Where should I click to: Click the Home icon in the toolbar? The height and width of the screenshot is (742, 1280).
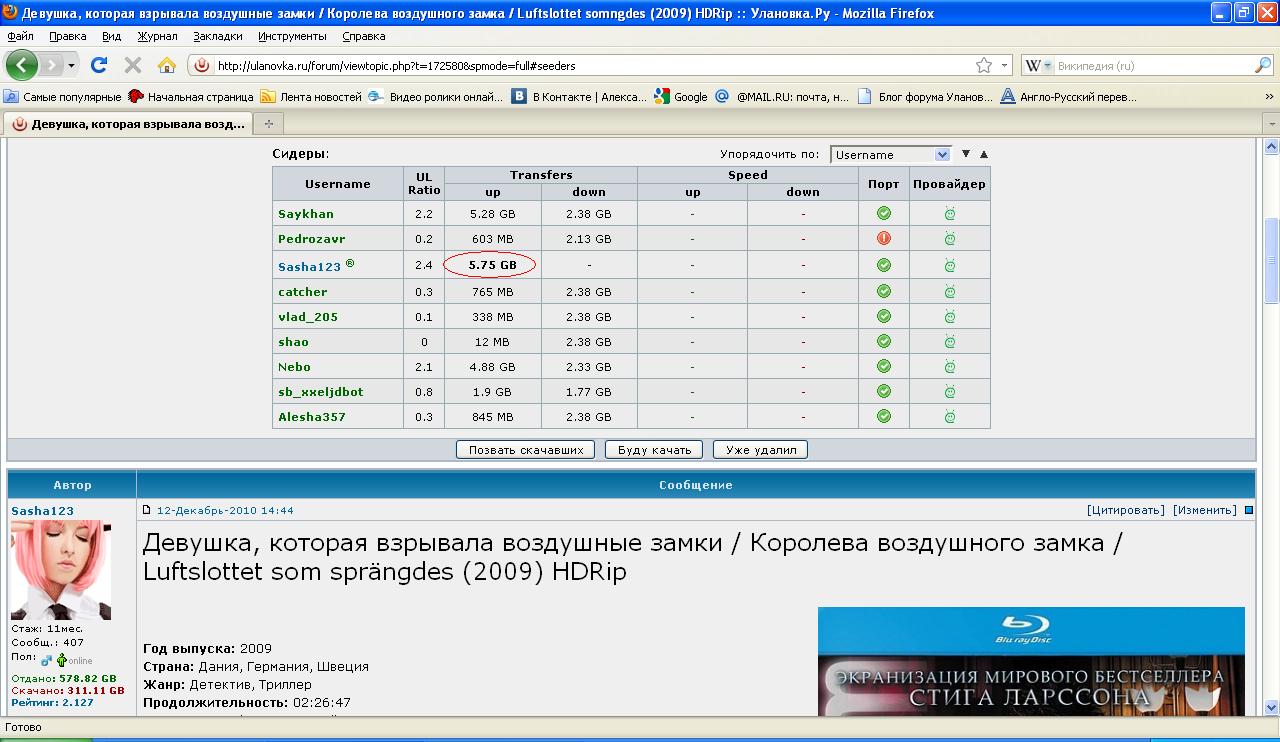point(167,65)
